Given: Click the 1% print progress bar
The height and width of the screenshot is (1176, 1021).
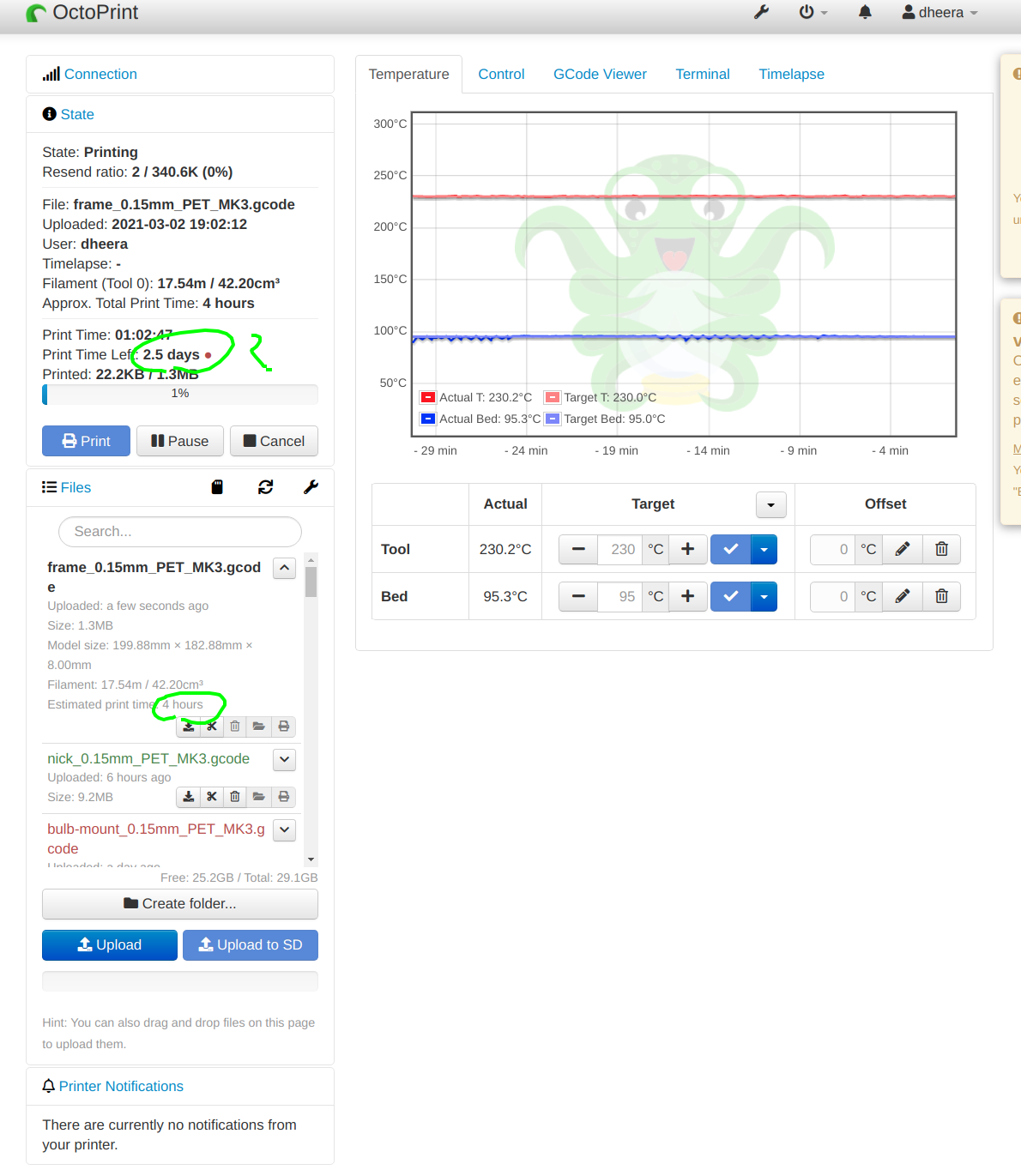Looking at the screenshot, I should click(179, 394).
